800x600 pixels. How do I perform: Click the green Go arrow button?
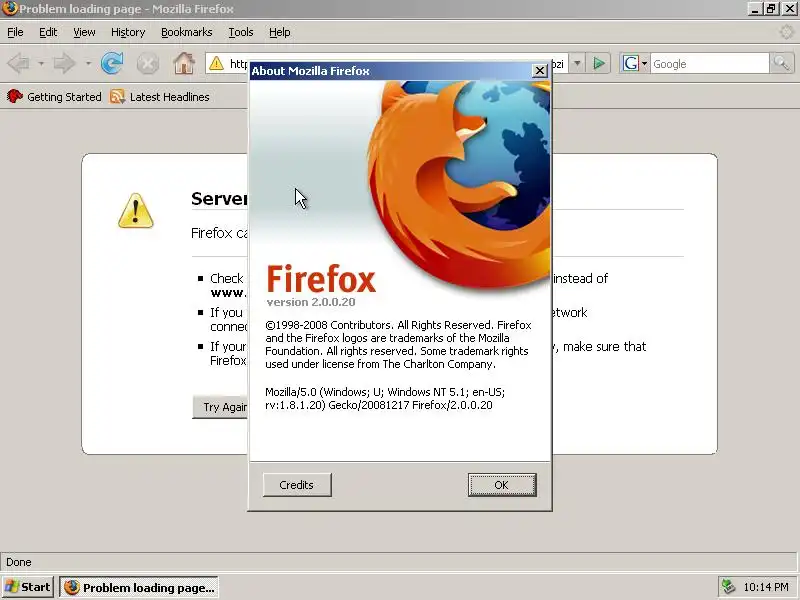(x=598, y=64)
